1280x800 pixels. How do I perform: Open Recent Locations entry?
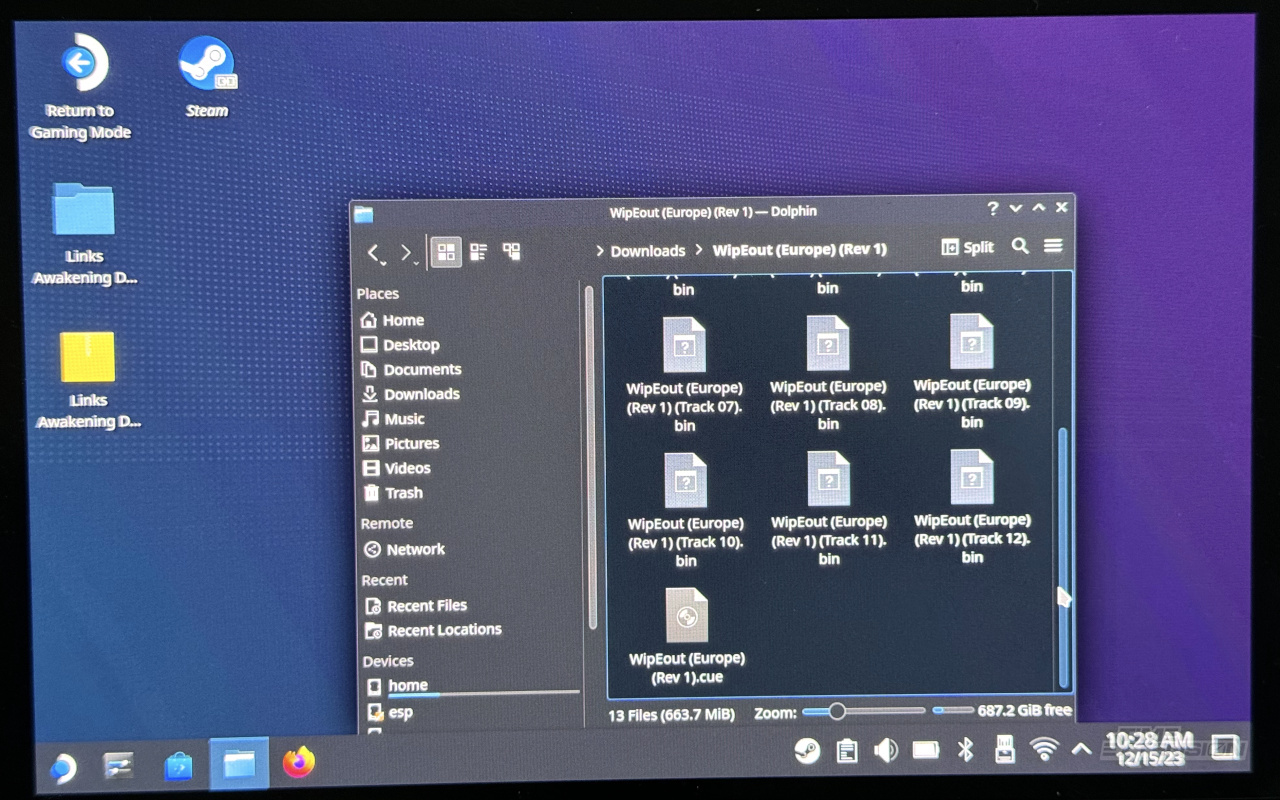click(x=433, y=630)
